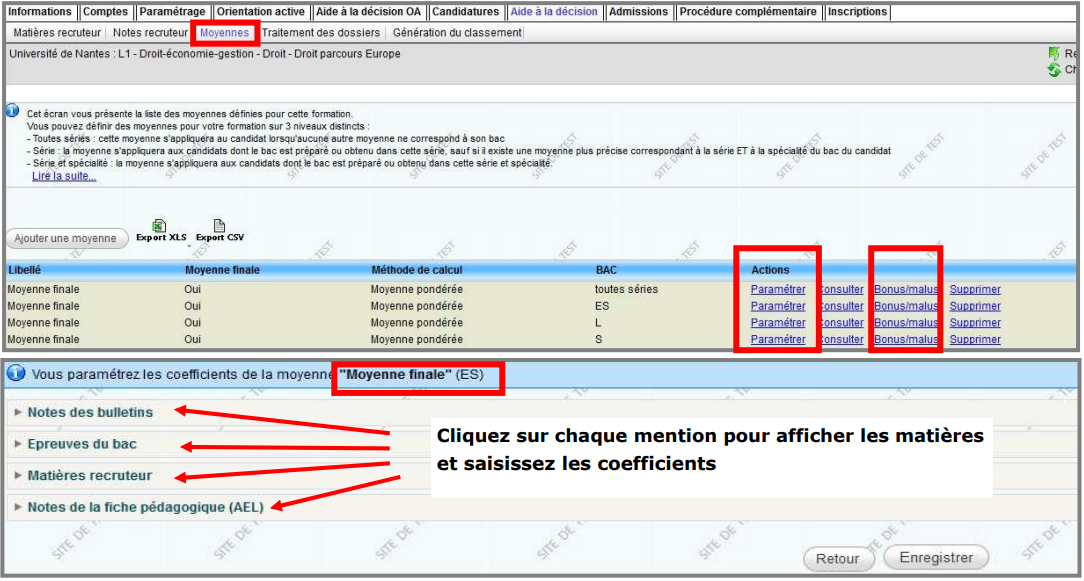Click Supprimer link for the S row
Image resolution: width=1084 pixels, height=581 pixels.
[x=975, y=340]
